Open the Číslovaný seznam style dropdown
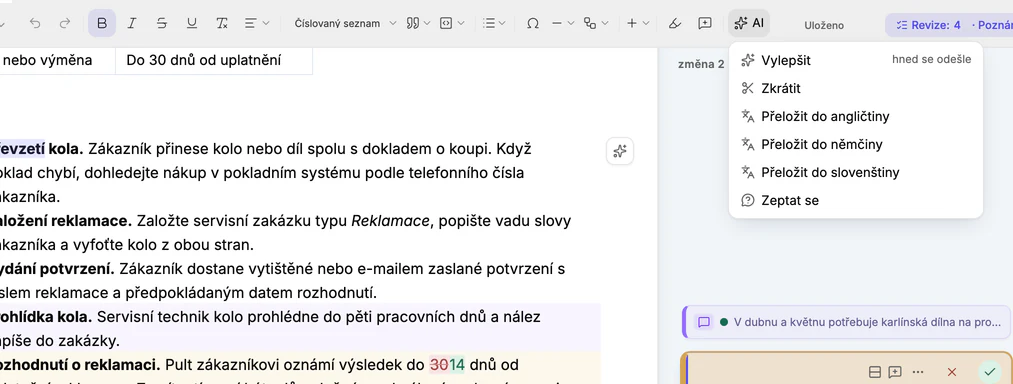The image size is (1013, 384). pyautogui.click(x=345, y=24)
